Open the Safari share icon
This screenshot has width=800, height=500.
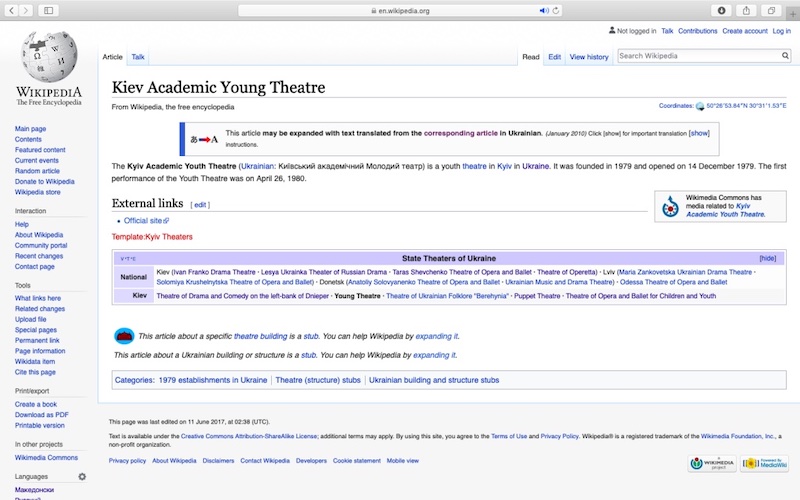(746, 10)
